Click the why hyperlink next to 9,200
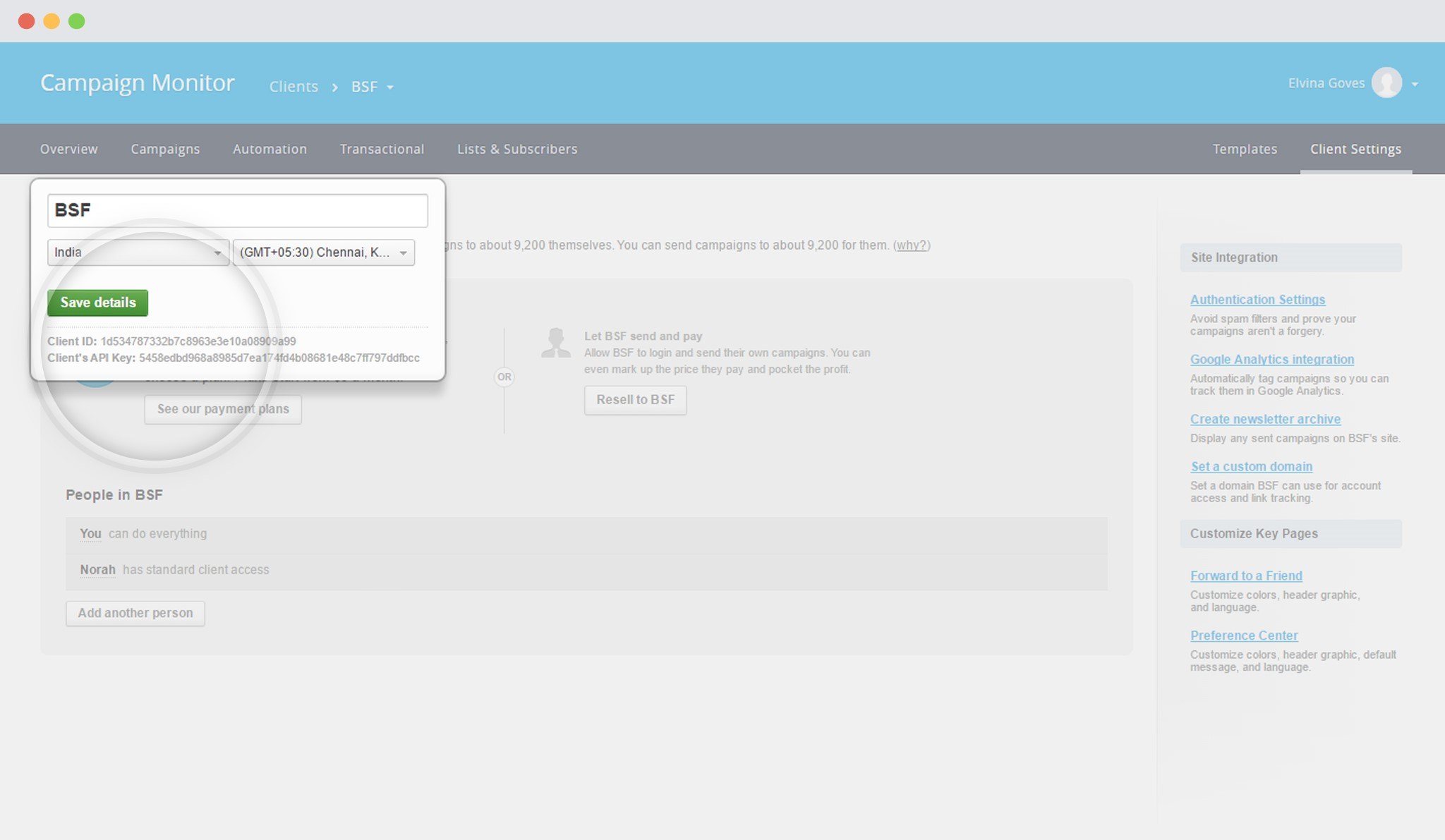This screenshot has height=840, width=1445. click(910, 244)
